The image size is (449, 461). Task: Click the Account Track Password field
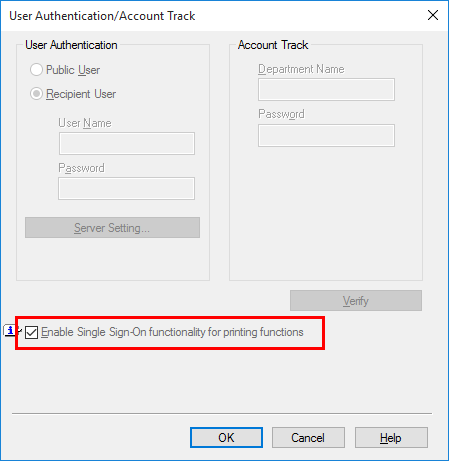(326, 136)
